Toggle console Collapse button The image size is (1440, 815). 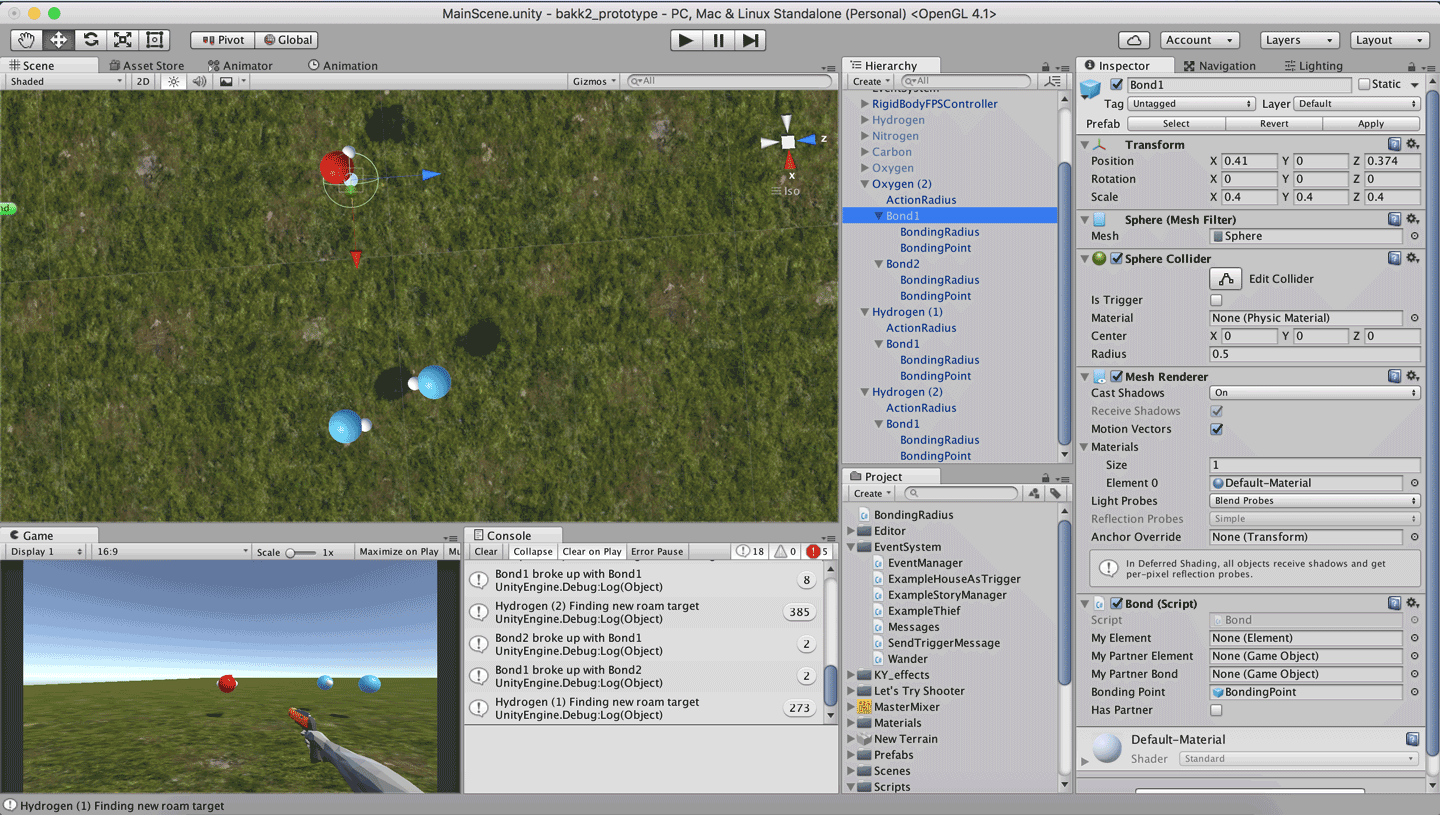[533, 551]
